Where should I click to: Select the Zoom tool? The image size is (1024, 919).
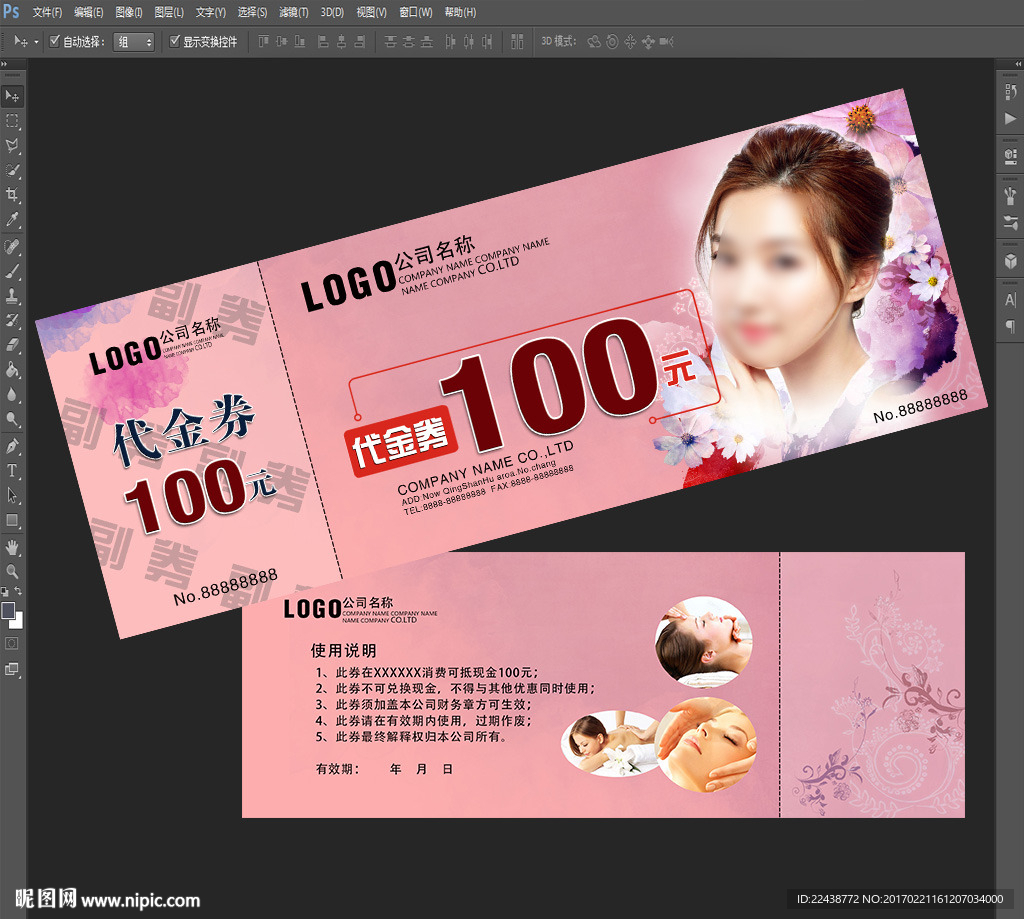12,572
